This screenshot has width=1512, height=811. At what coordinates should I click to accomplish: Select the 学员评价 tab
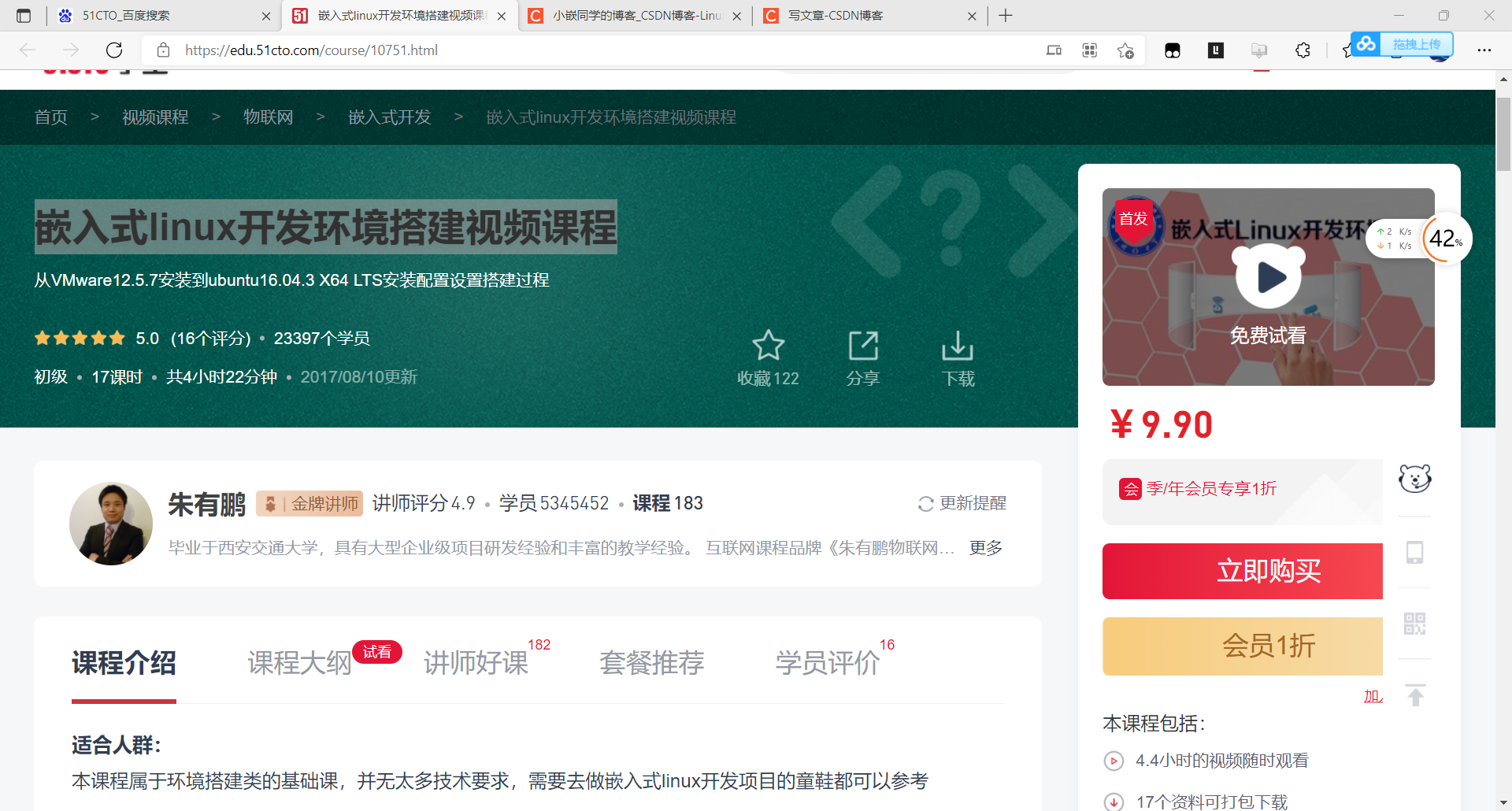tap(827, 663)
